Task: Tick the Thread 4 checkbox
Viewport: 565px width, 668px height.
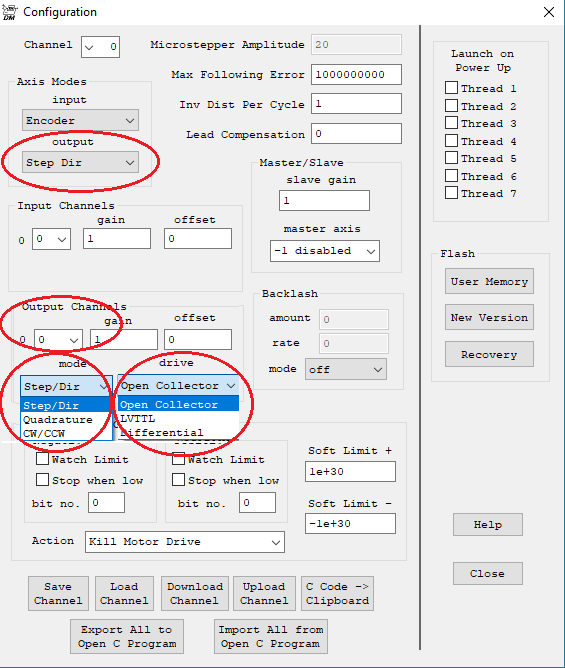Action: tap(451, 141)
